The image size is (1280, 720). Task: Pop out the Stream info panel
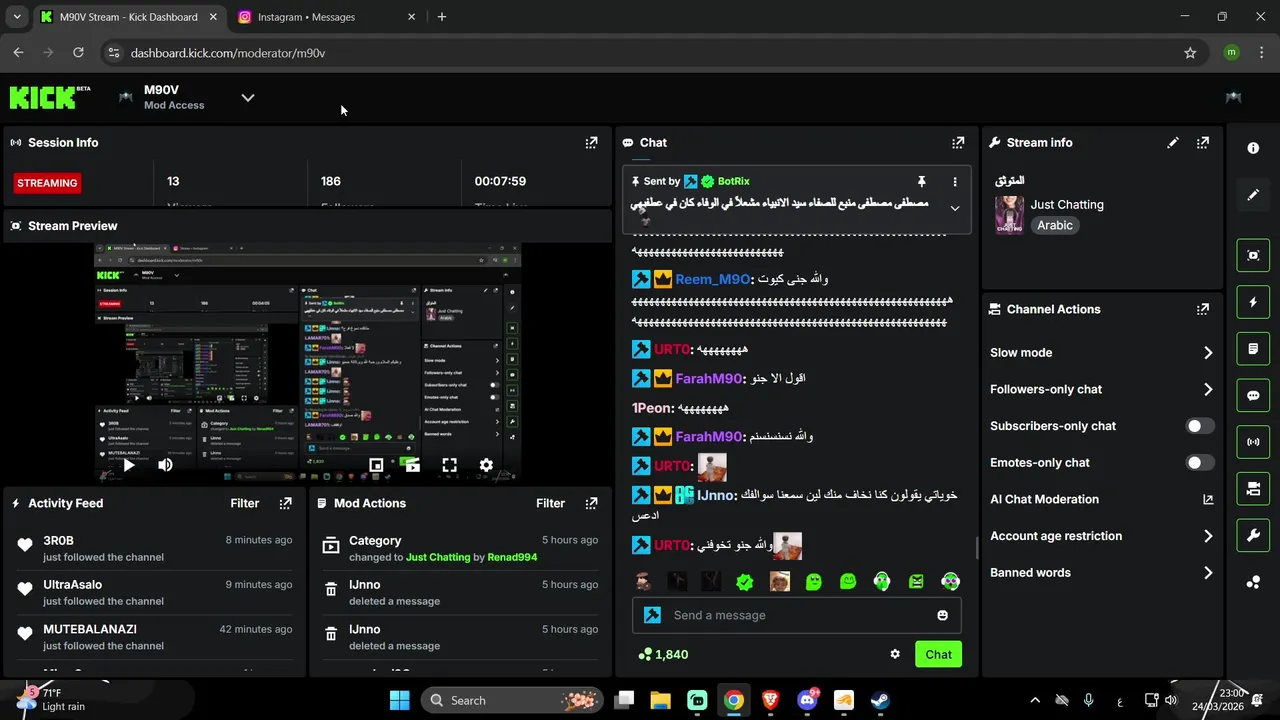[x=1203, y=143]
